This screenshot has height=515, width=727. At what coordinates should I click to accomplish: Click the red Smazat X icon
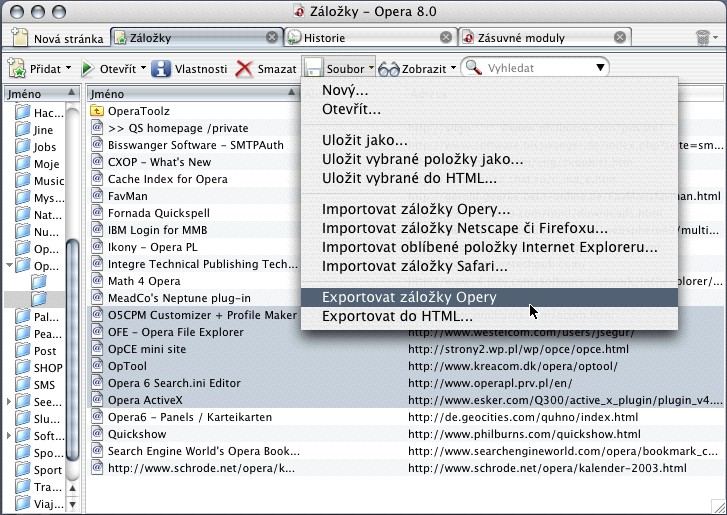click(x=244, y=69)
